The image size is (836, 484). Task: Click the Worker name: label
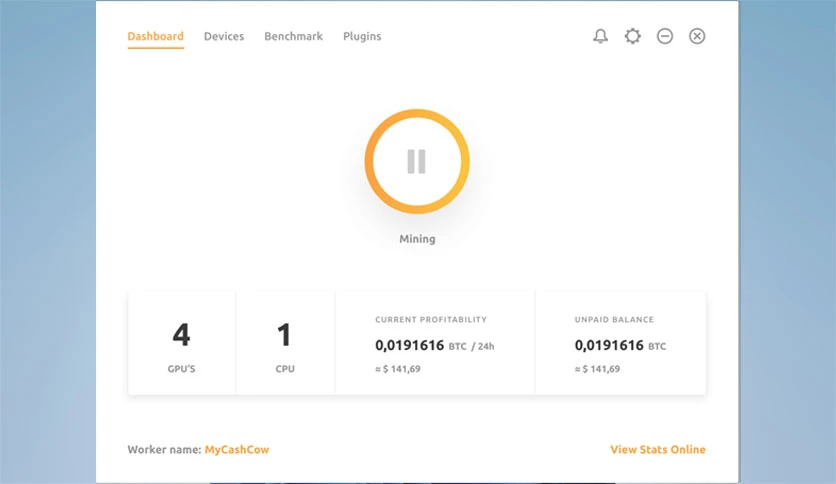[164, 449]
